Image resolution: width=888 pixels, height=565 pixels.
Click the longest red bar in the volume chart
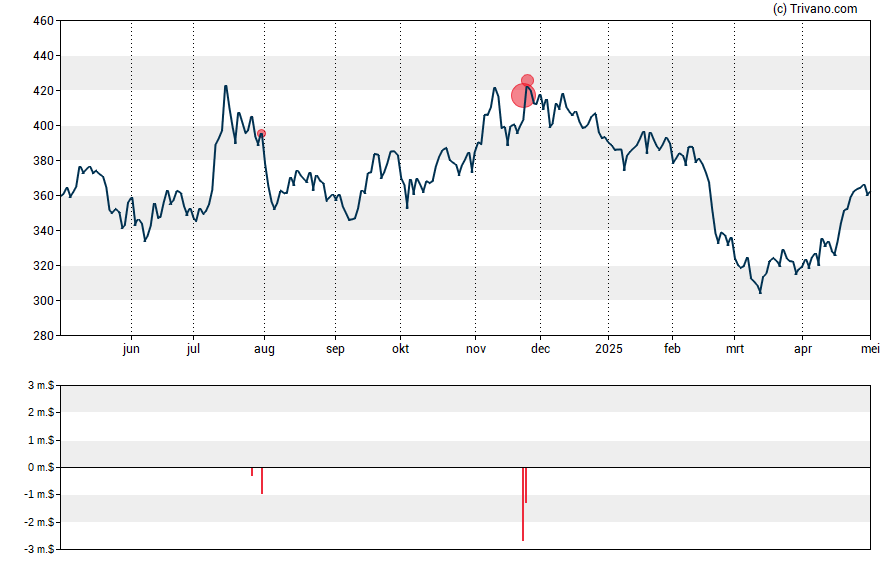(523, 504)
